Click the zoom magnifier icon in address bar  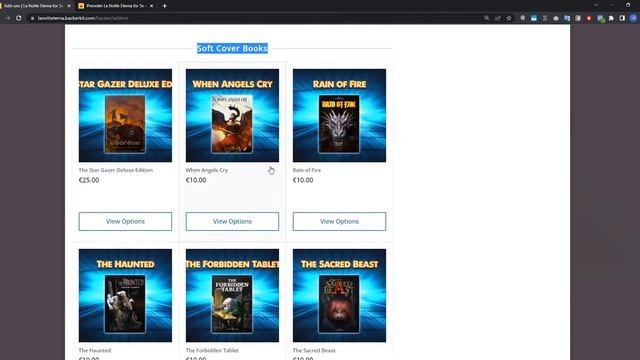click(487, 18)
